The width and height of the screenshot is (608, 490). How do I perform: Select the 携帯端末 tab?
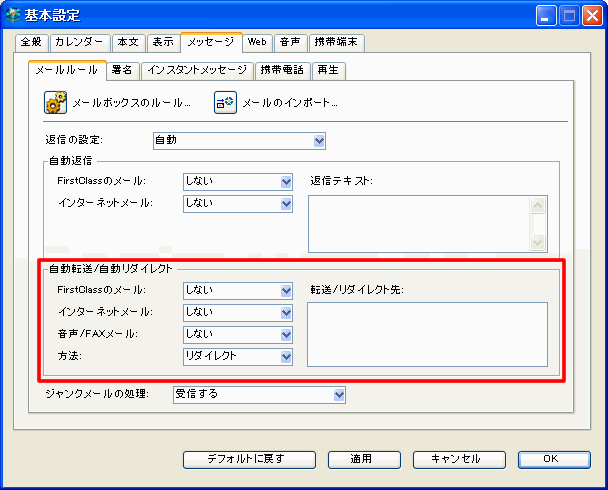[x=335, y=42]
